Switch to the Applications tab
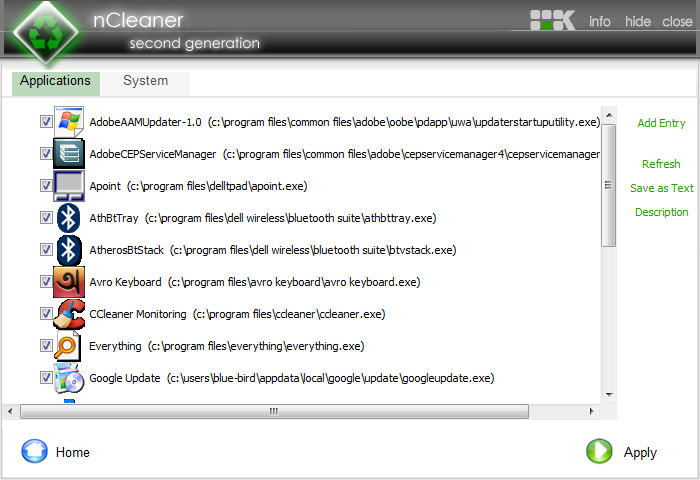The width and height of the screenshot is (700, 480). pyautogui.click(x=55, y=83)
